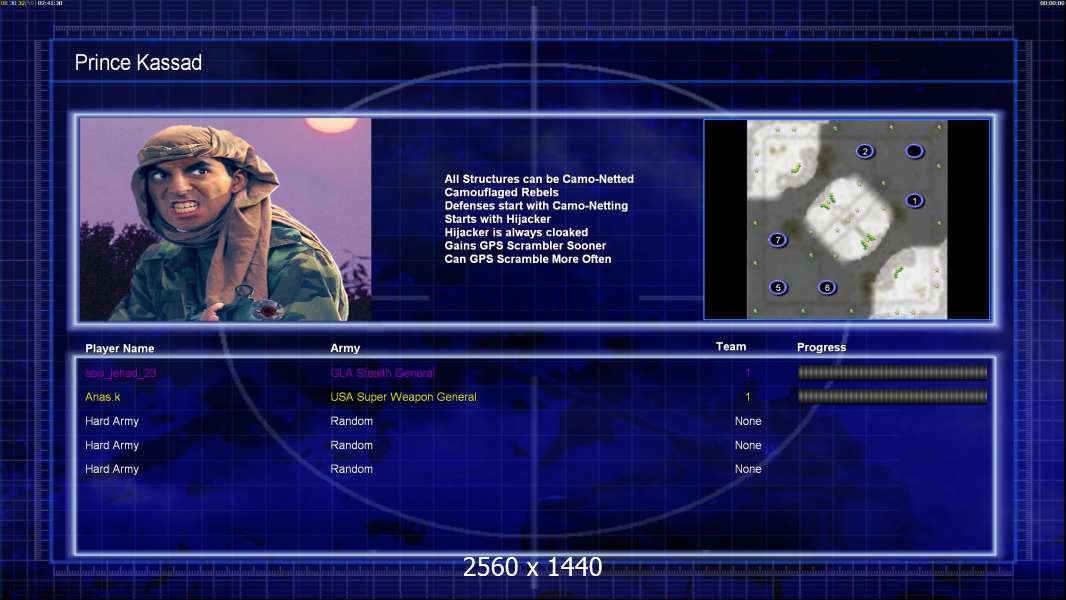
Task: Click the "Team" column header
Action: point(731,347)
